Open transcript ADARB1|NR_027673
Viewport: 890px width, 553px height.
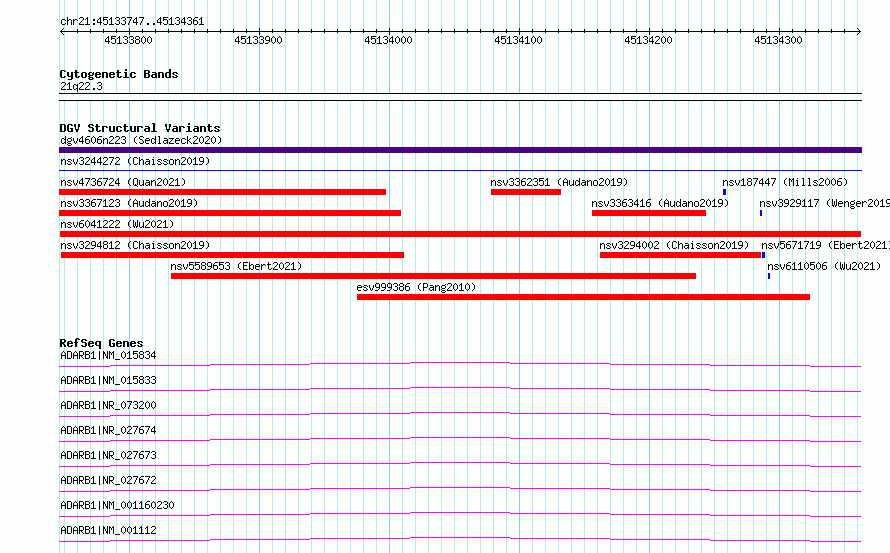[108, 455]
